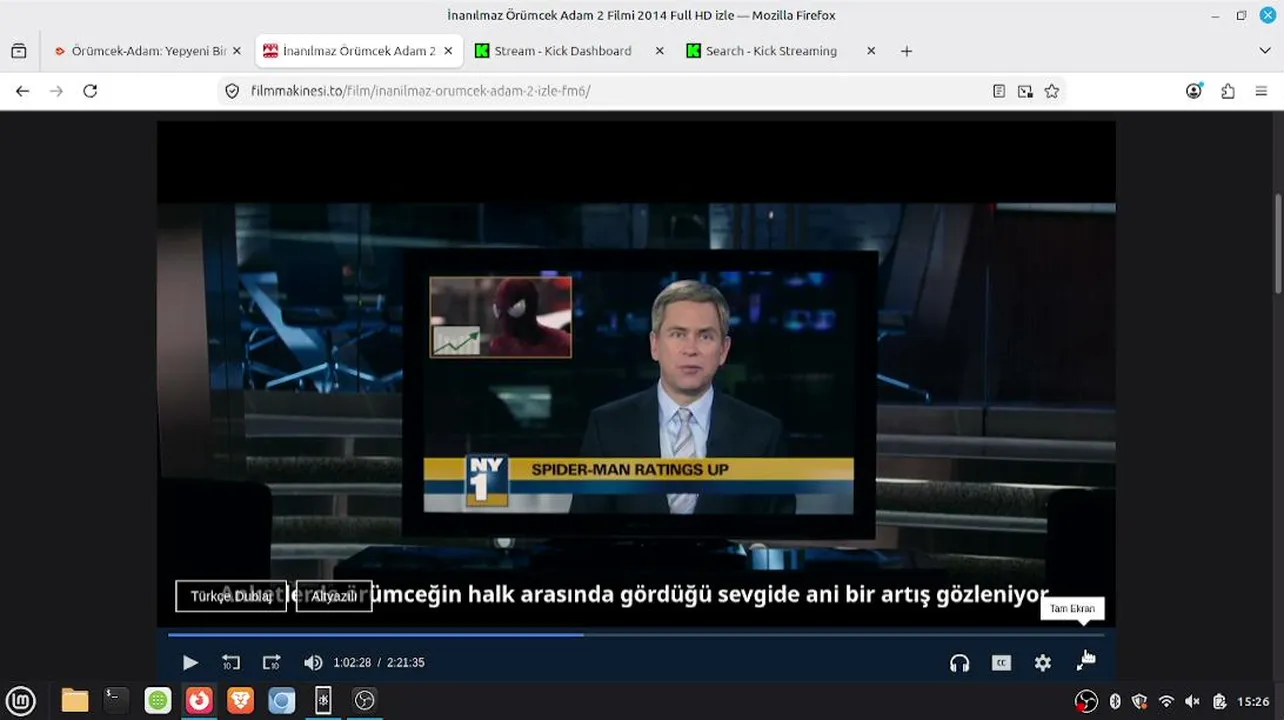1284x720 pixels.
Task: Rewind the video 10 seconds
Action: pyautogui.click(x=231, y=662)
